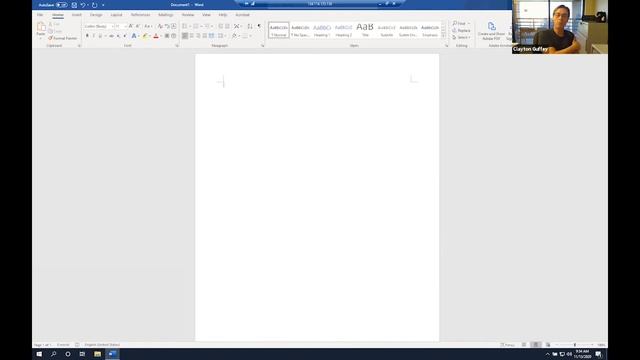Clear all formatting
The image size is (640, 360).
(x=160, y=26)
